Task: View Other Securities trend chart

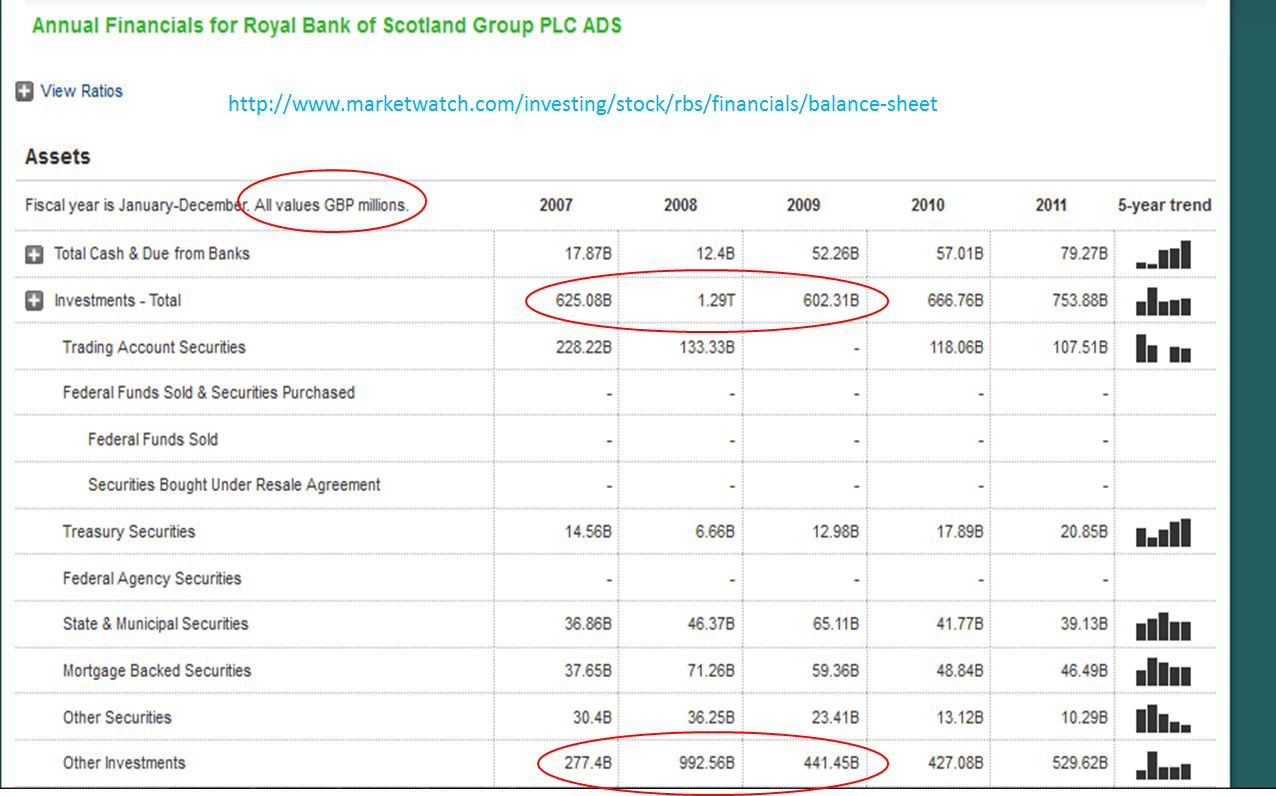Action: pyautogui.click(x=1164, y=718)
